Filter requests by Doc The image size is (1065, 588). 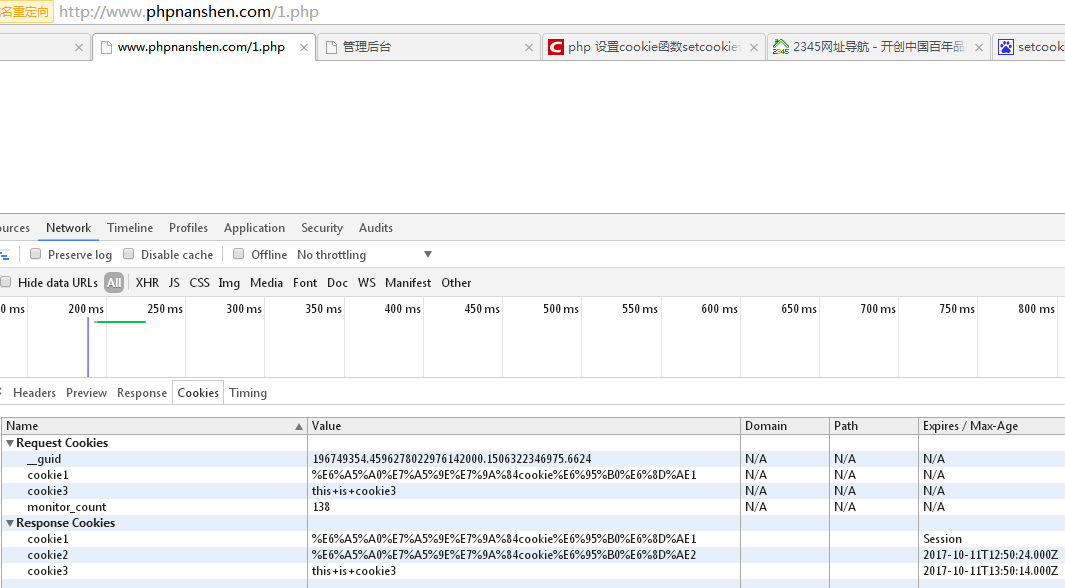337,282
